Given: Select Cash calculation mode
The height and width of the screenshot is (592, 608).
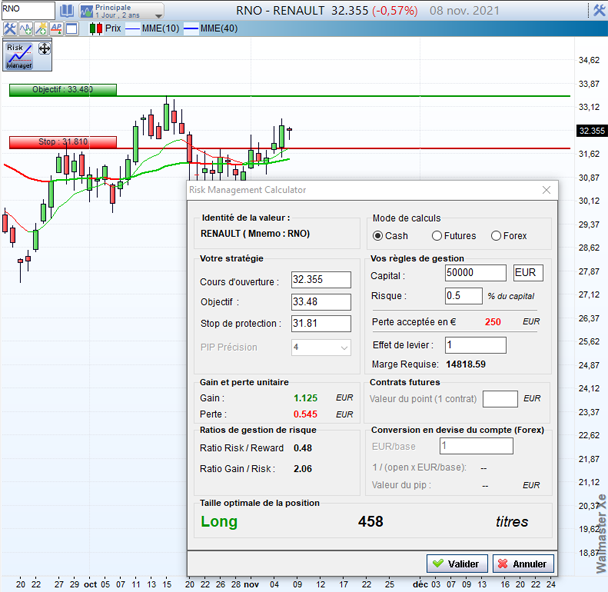Looking at the screenshot, I should point(378,236).
